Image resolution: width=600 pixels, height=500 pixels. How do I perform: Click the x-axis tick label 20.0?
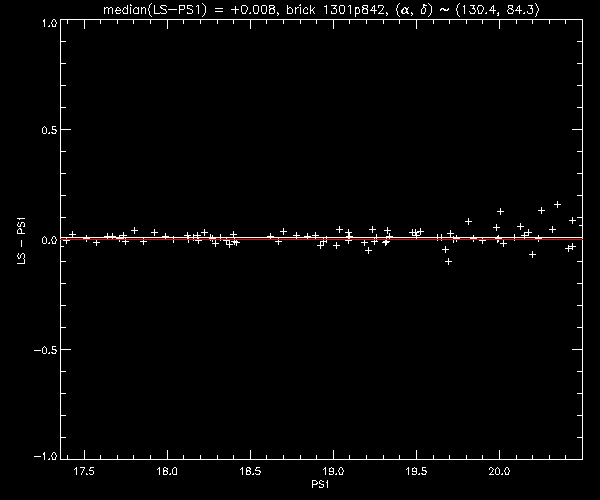(x=499, y=471)
